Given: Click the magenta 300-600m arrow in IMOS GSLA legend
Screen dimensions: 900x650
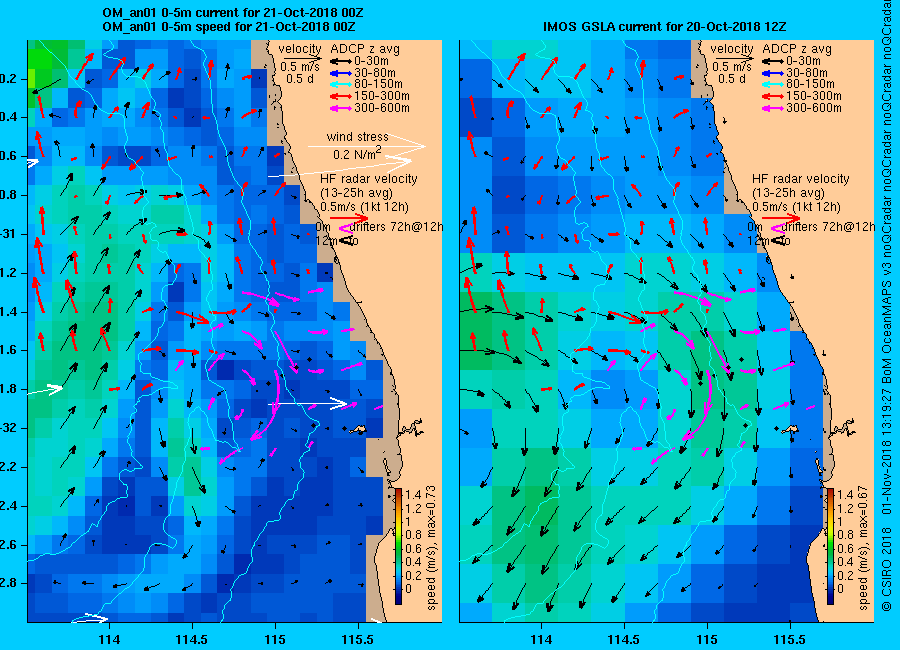Looking at the screenshot, I should [x=772, y=108].
